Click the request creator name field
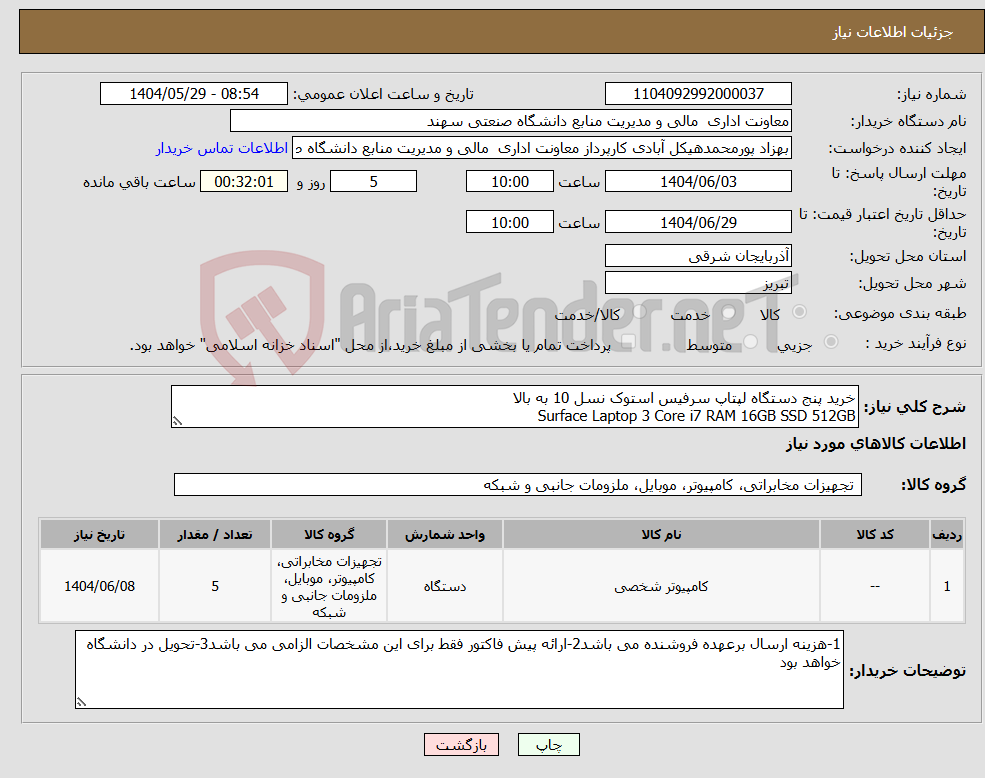The image size is (985, 778). [x=542, y=148]
